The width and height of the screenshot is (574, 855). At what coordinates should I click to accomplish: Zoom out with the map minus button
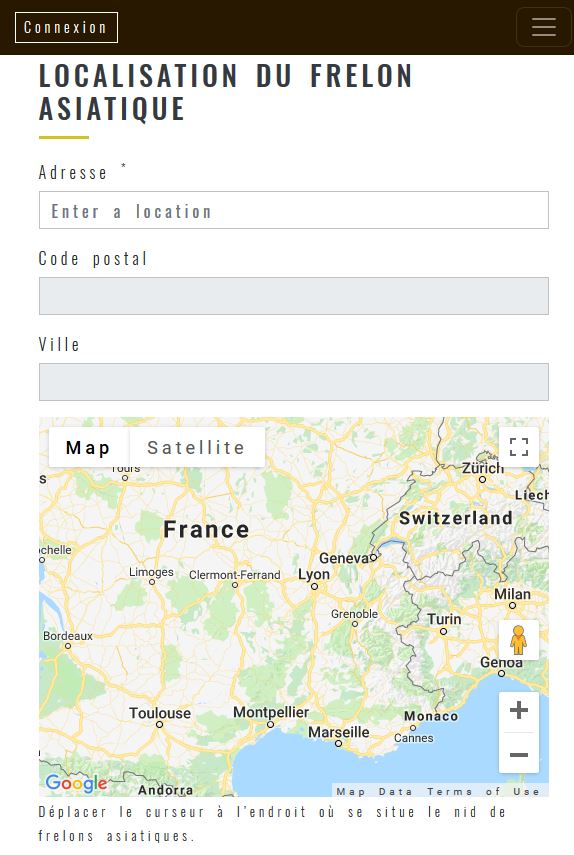pyautogui.click(x=519, y=754)
